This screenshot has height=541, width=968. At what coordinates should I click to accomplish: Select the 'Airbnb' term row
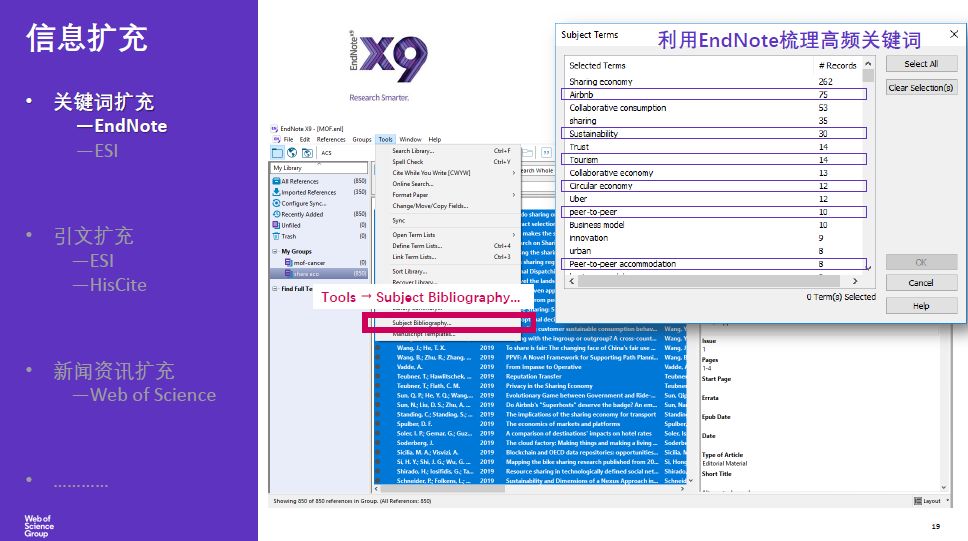[714, 94]
